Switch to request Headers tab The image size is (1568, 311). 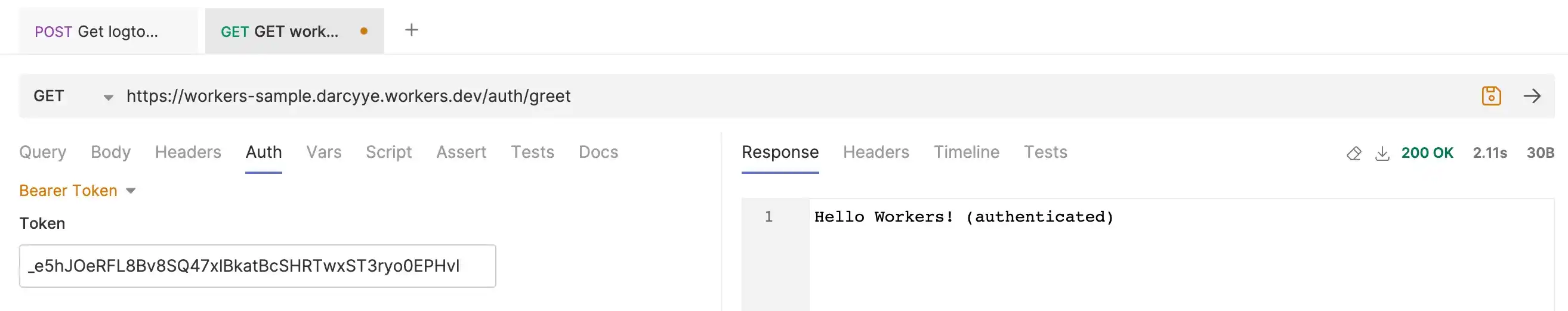tap(188, 152)
